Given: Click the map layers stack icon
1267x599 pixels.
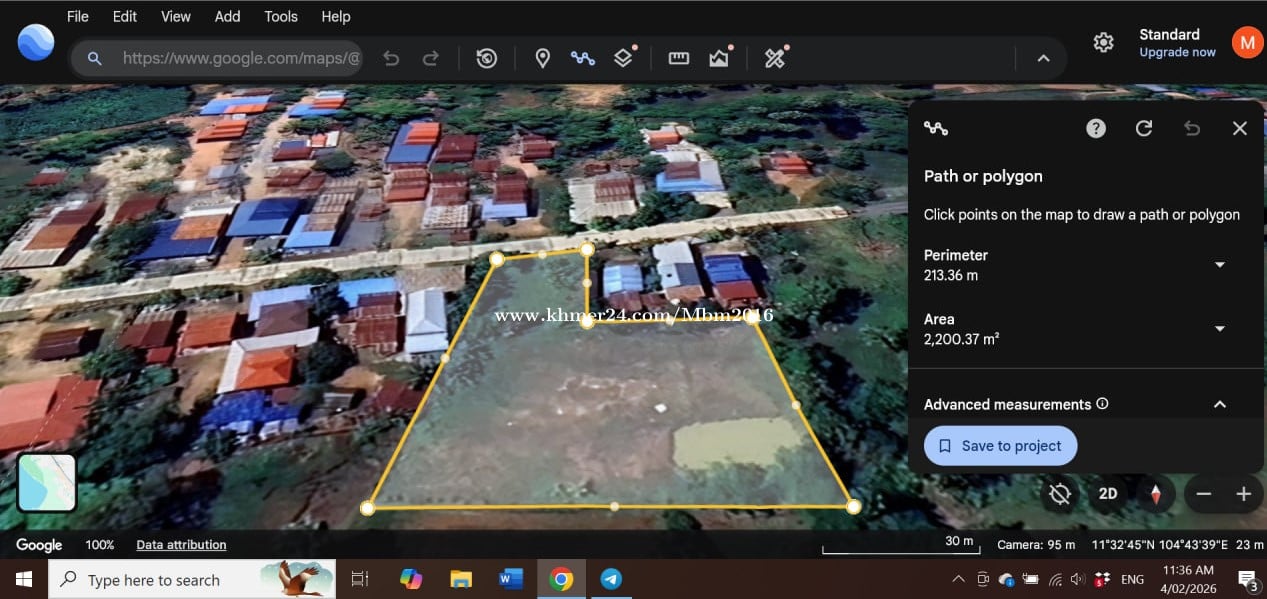Looking at the screenshot, I should click(624, 58).
